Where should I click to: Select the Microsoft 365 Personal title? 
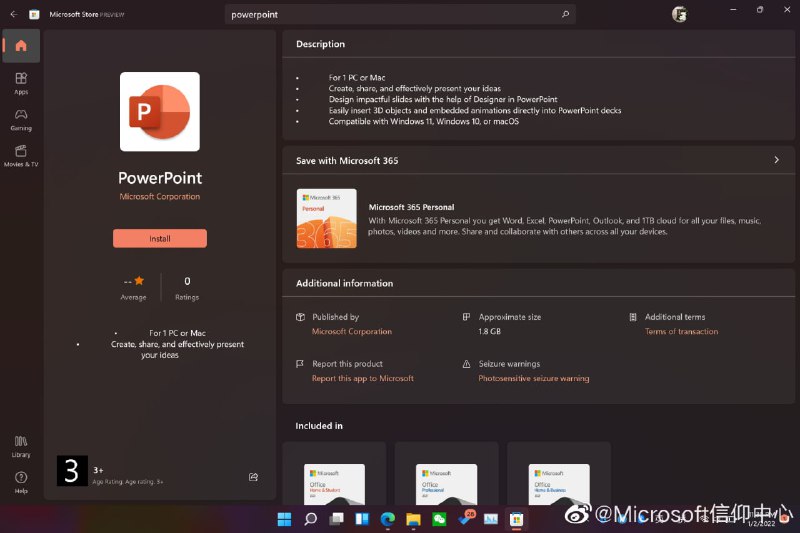(411, 207)
